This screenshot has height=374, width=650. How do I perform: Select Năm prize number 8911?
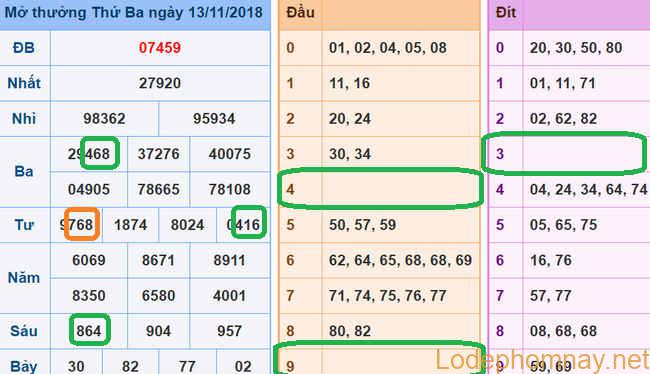pos(230,260)
